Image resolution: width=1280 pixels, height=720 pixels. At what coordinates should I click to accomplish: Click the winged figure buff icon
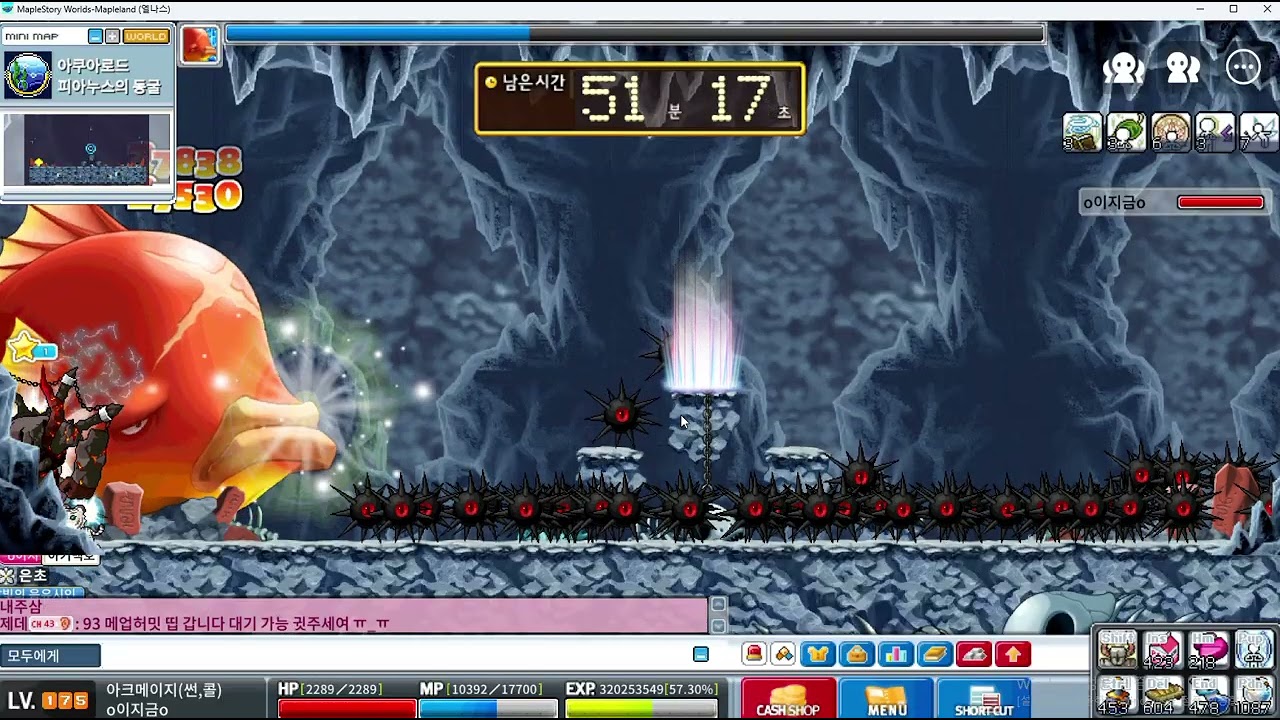[x=1258, y=132]
